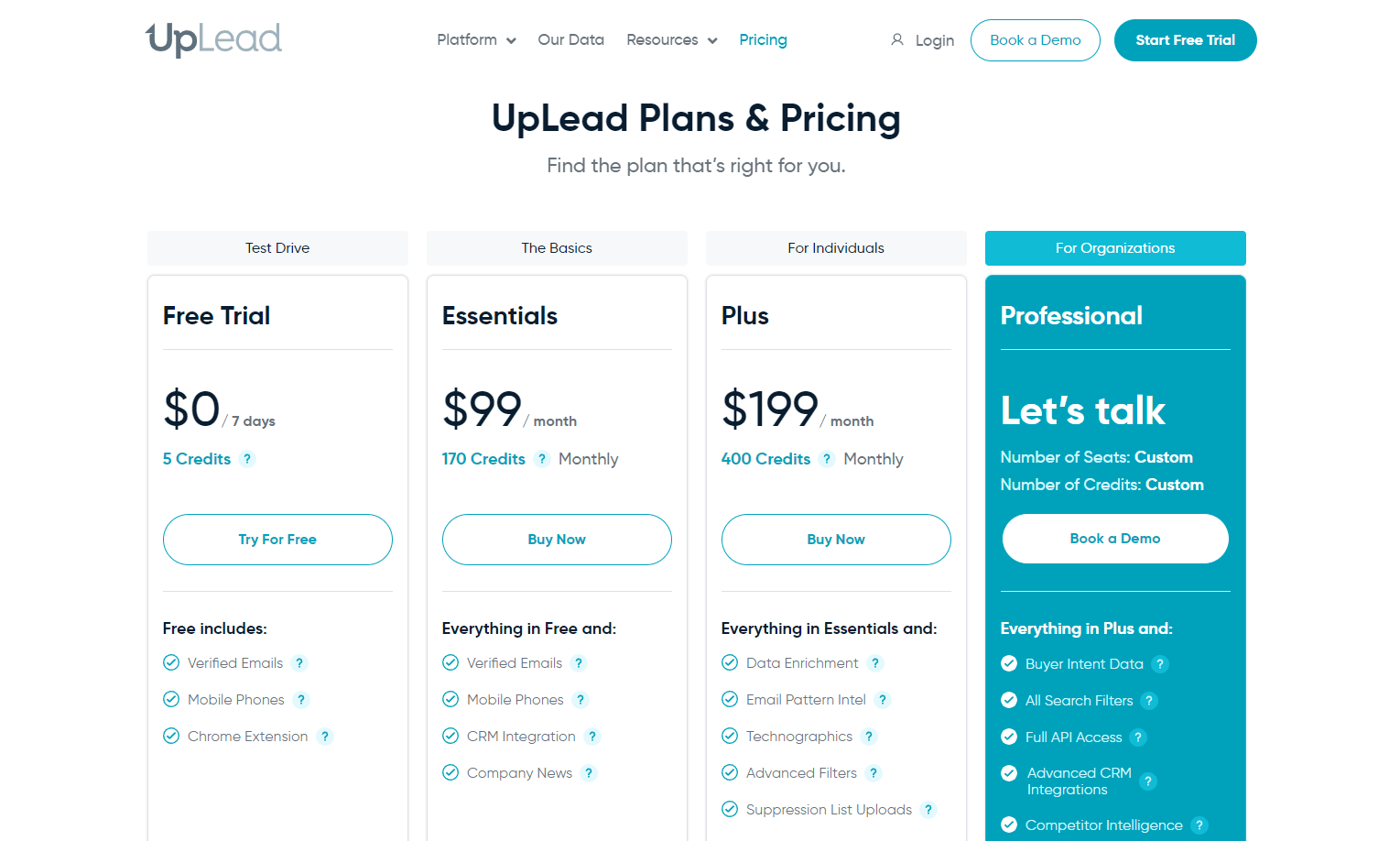Click the question mark next to Buyer Intent Data
This screenshot has height=841, width=1400.
coord(1161,663)
